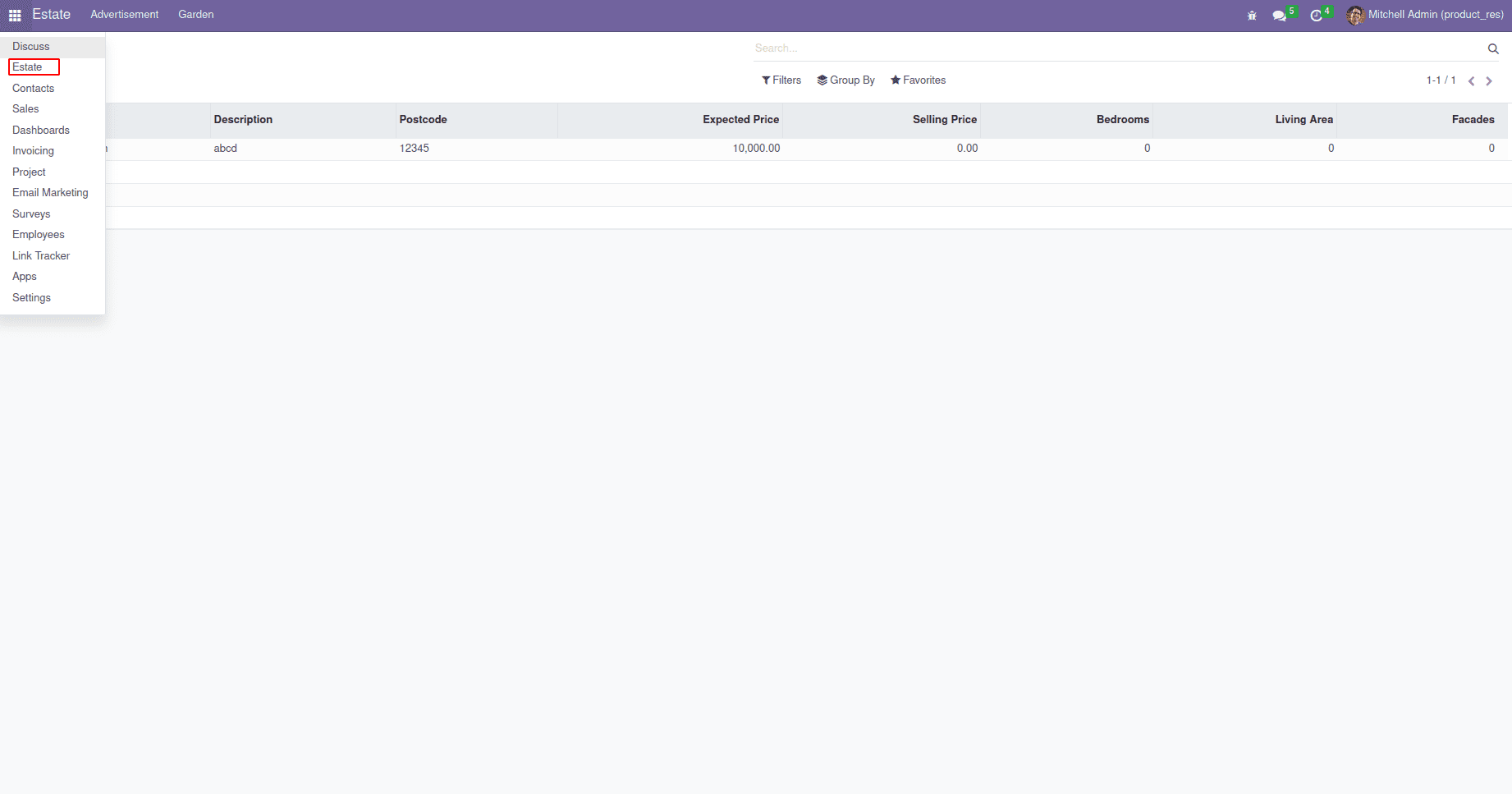Click the pager counter 1-1 / 1
This screenshot has width=1512, height=794.
click(1441, 80)
